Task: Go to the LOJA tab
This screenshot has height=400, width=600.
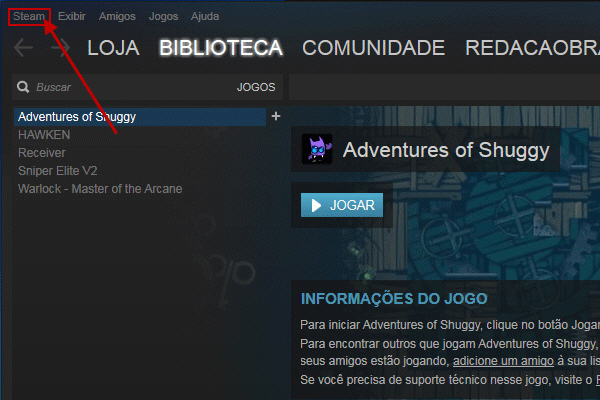Action: 113,48
